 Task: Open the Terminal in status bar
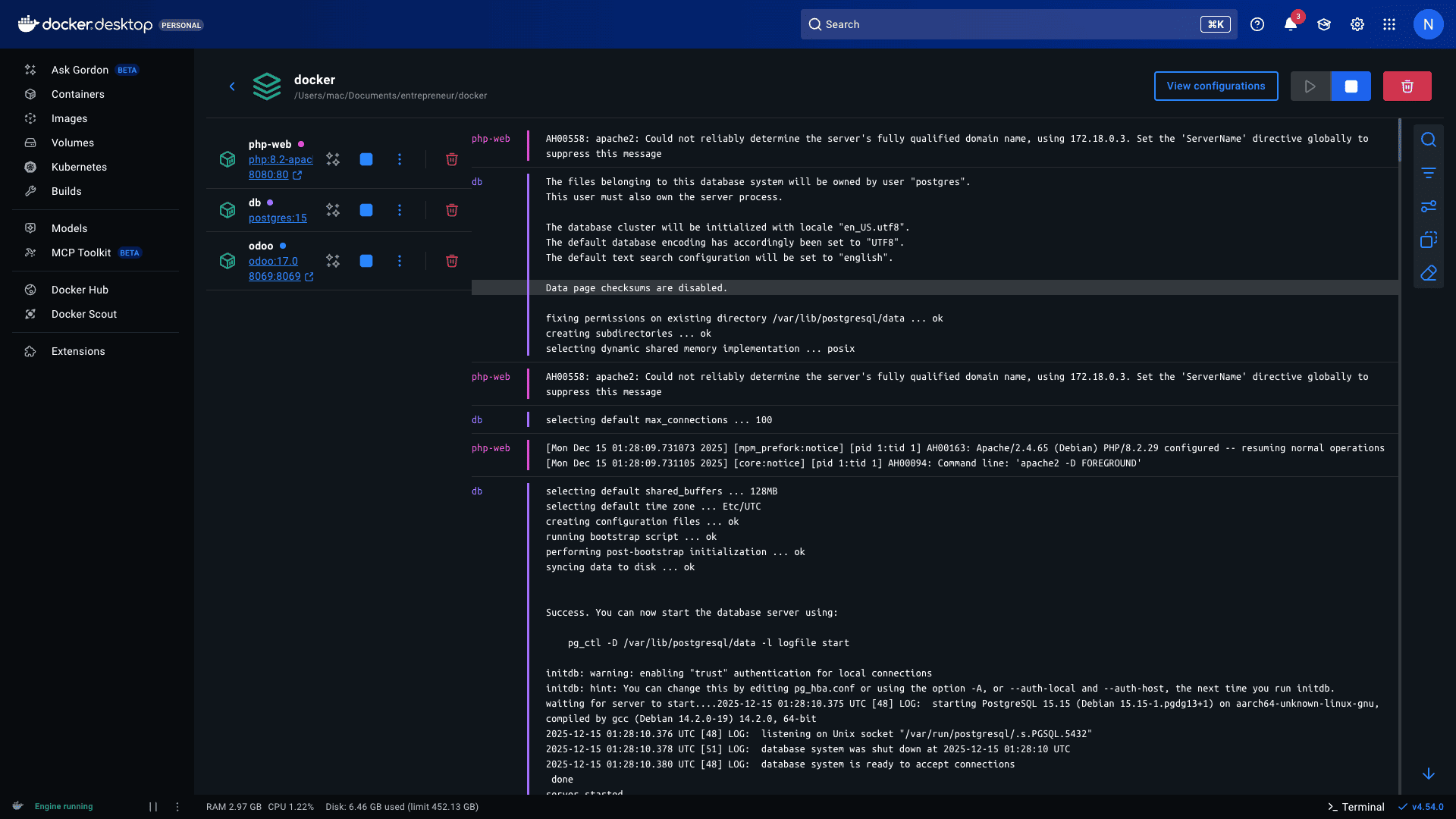pos(1356,807)
